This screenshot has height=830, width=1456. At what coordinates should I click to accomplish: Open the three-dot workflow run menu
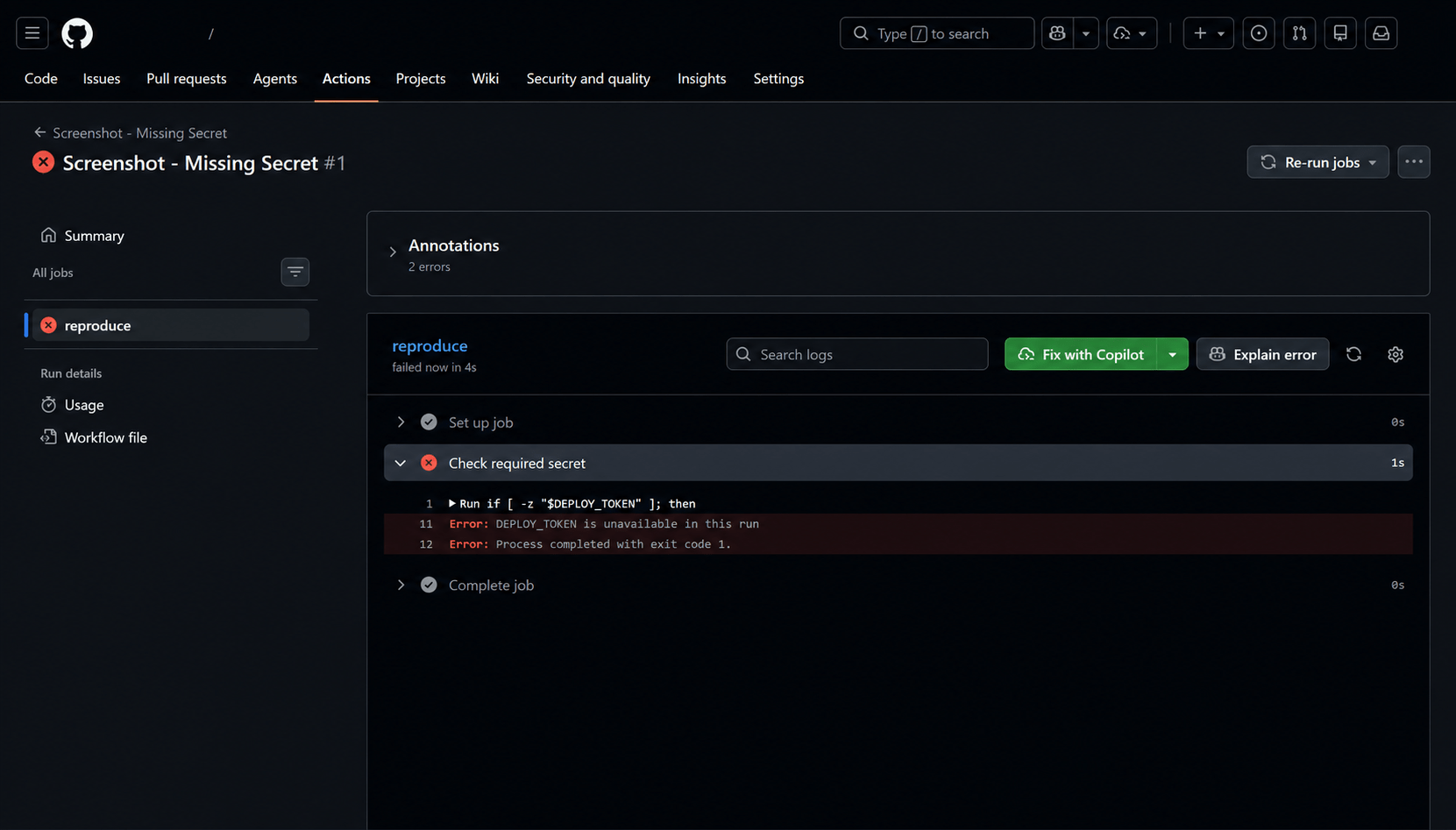click(x=1414, y=162)
